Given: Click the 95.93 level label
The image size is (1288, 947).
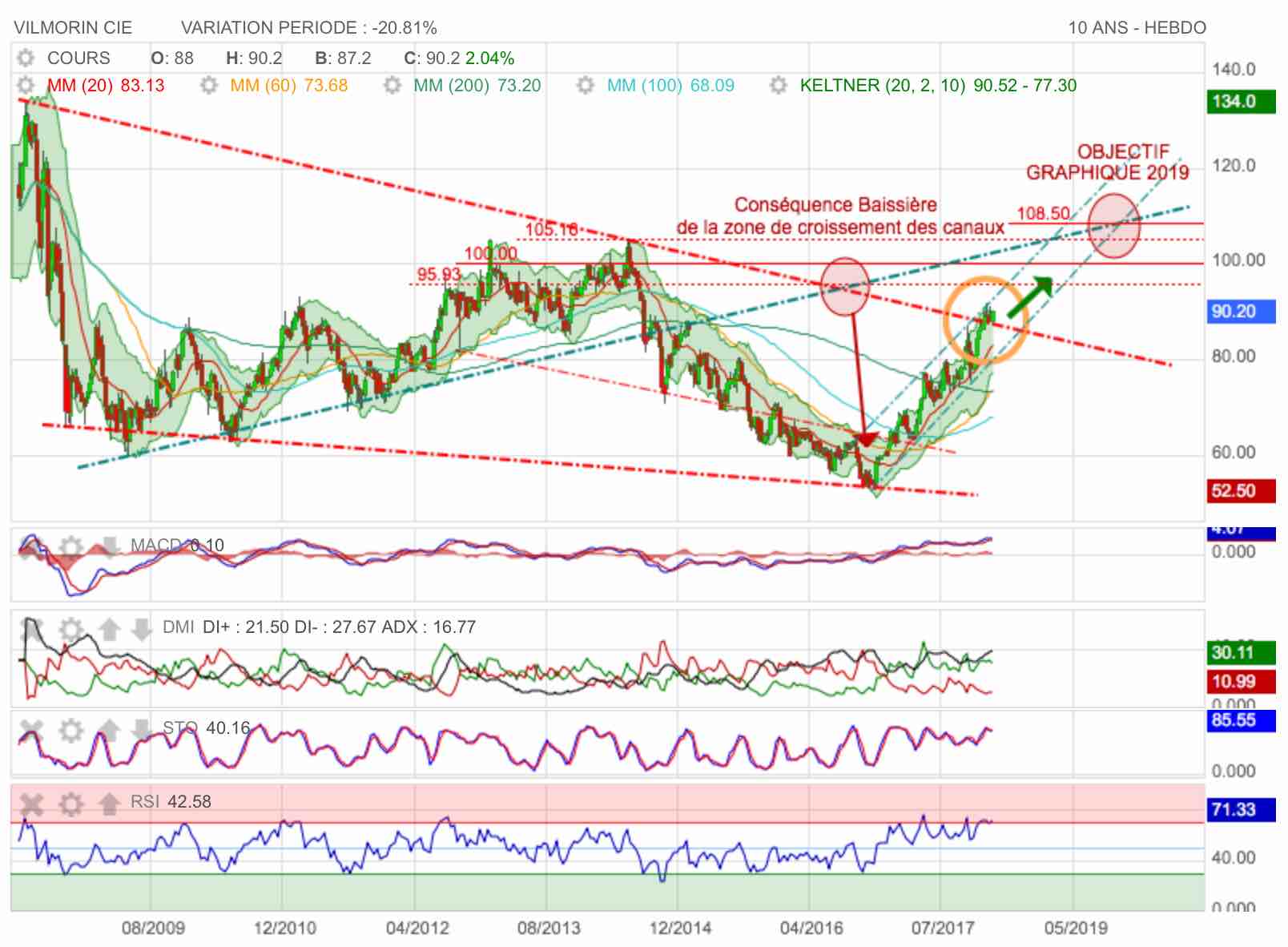Looking at the screenshot, I should coord(439,274).
